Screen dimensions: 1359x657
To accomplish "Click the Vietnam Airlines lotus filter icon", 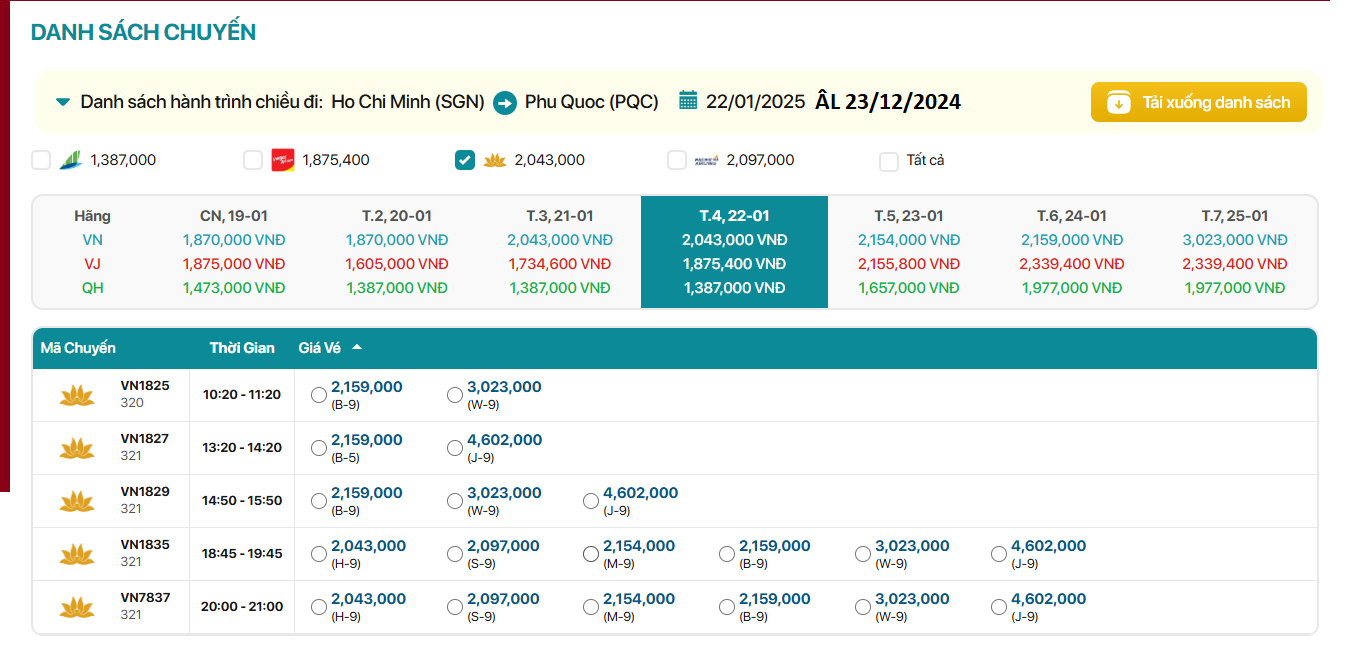I will 495,160.
